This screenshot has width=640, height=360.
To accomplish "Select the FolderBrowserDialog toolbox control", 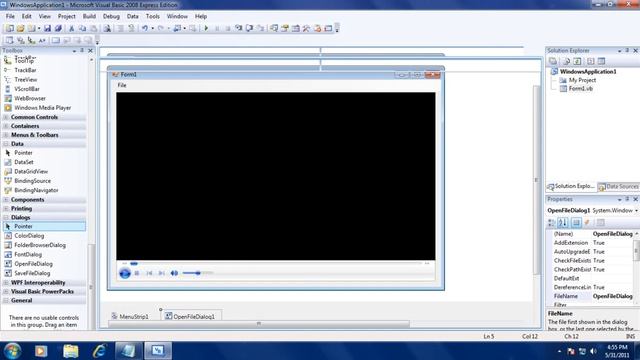I will (40, 245).
